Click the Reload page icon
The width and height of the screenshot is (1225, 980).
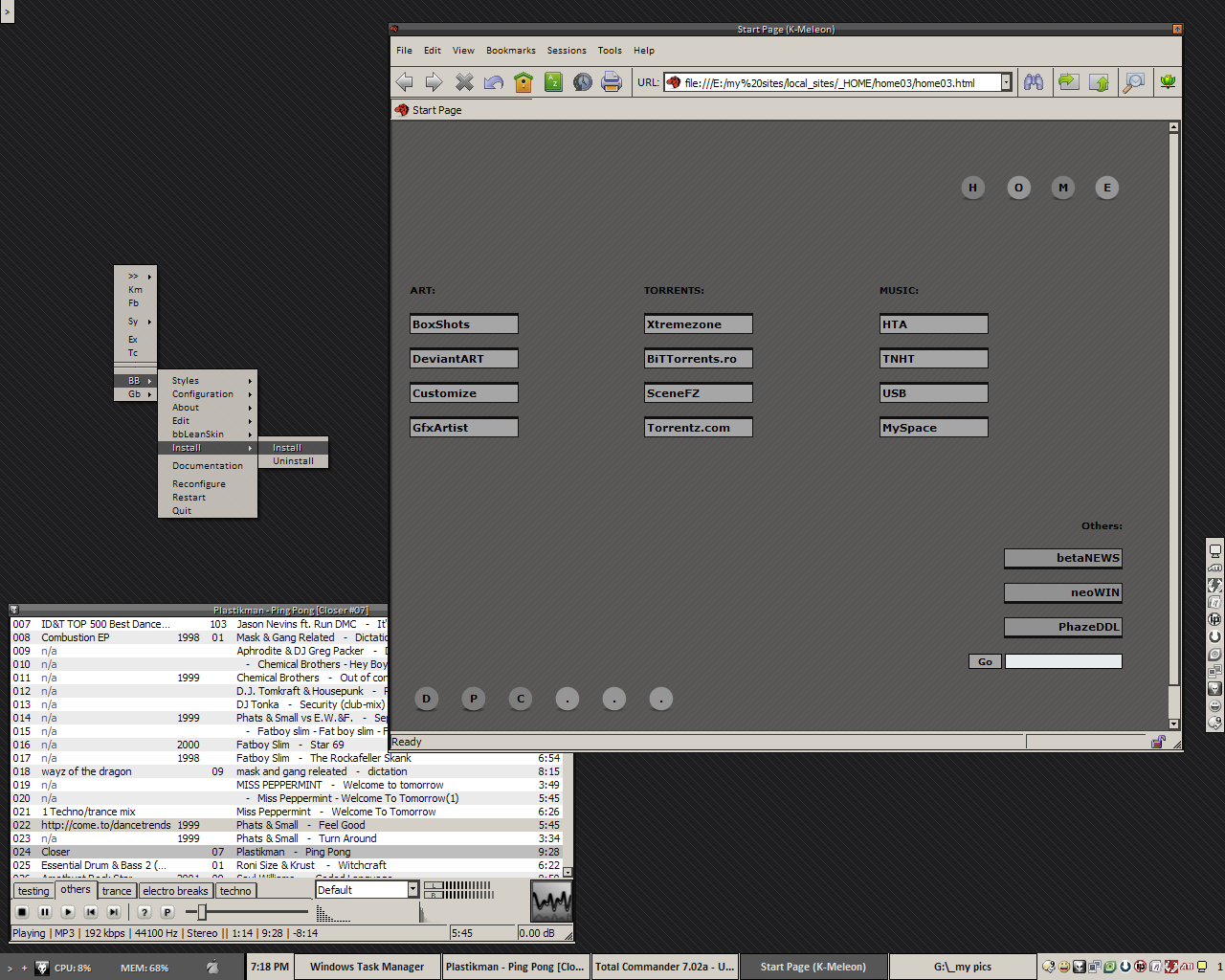[494, 82]
